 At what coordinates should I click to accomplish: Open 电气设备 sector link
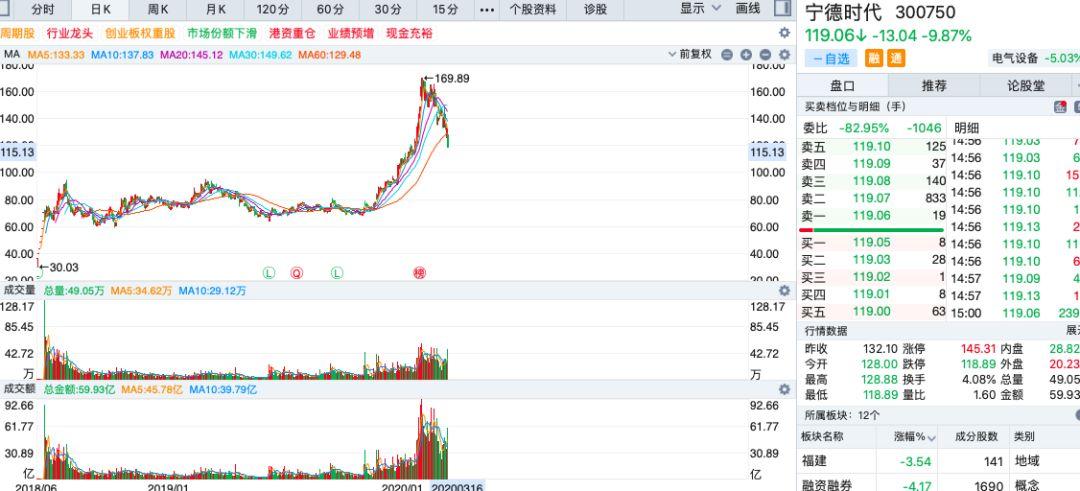click(1015, 59)
